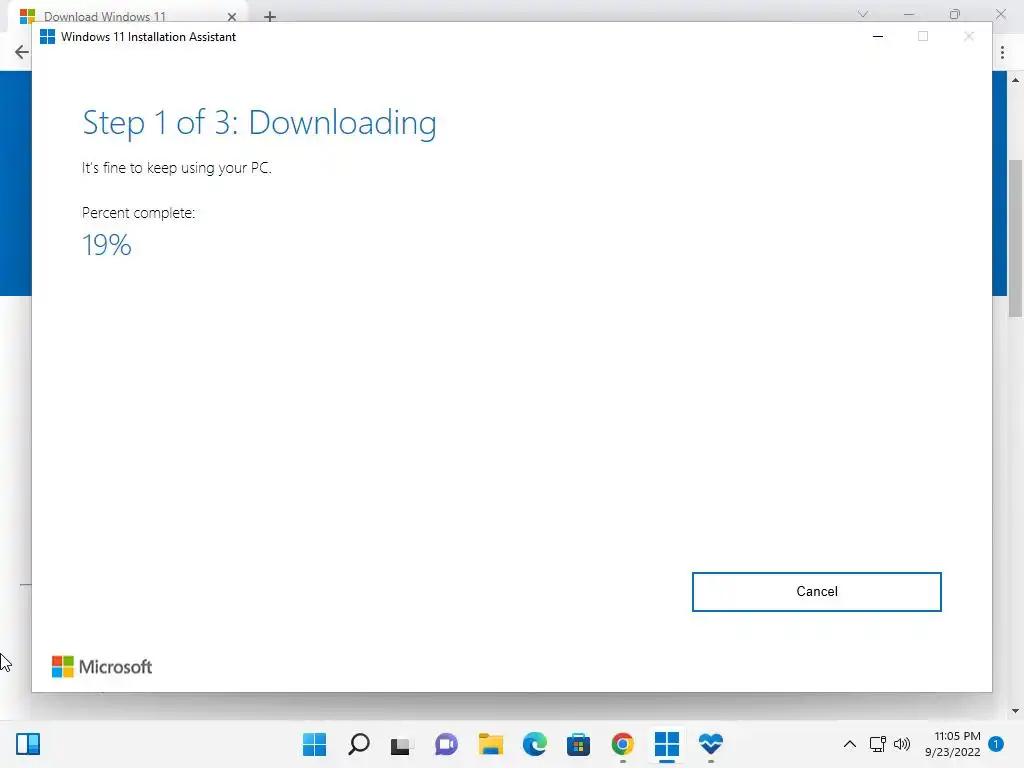
Task: Open the browser tab search dropdown
Action: (863, 14)
